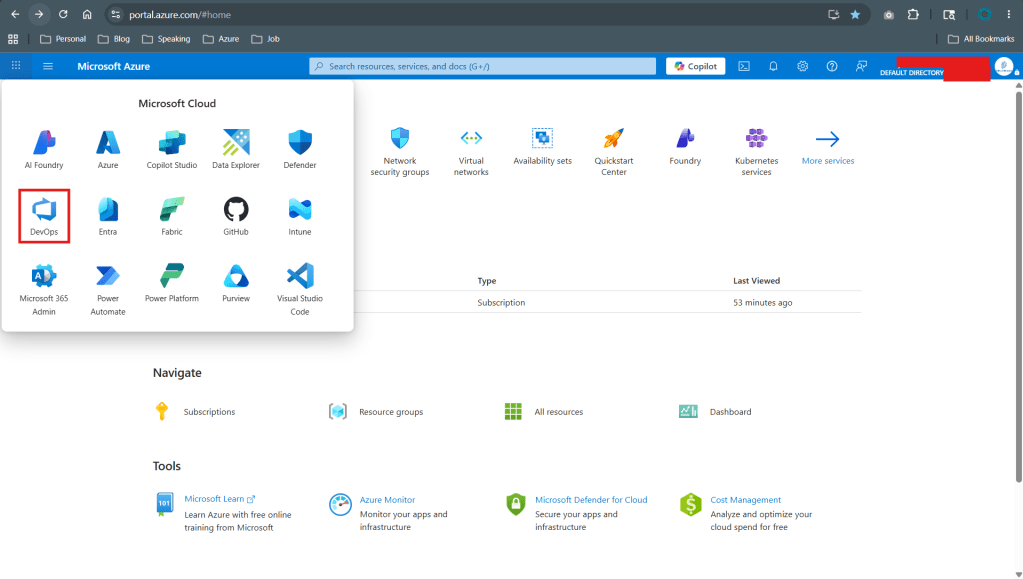The image size is (1023, 579).
Task: Open Intune app
Action: 299,216
